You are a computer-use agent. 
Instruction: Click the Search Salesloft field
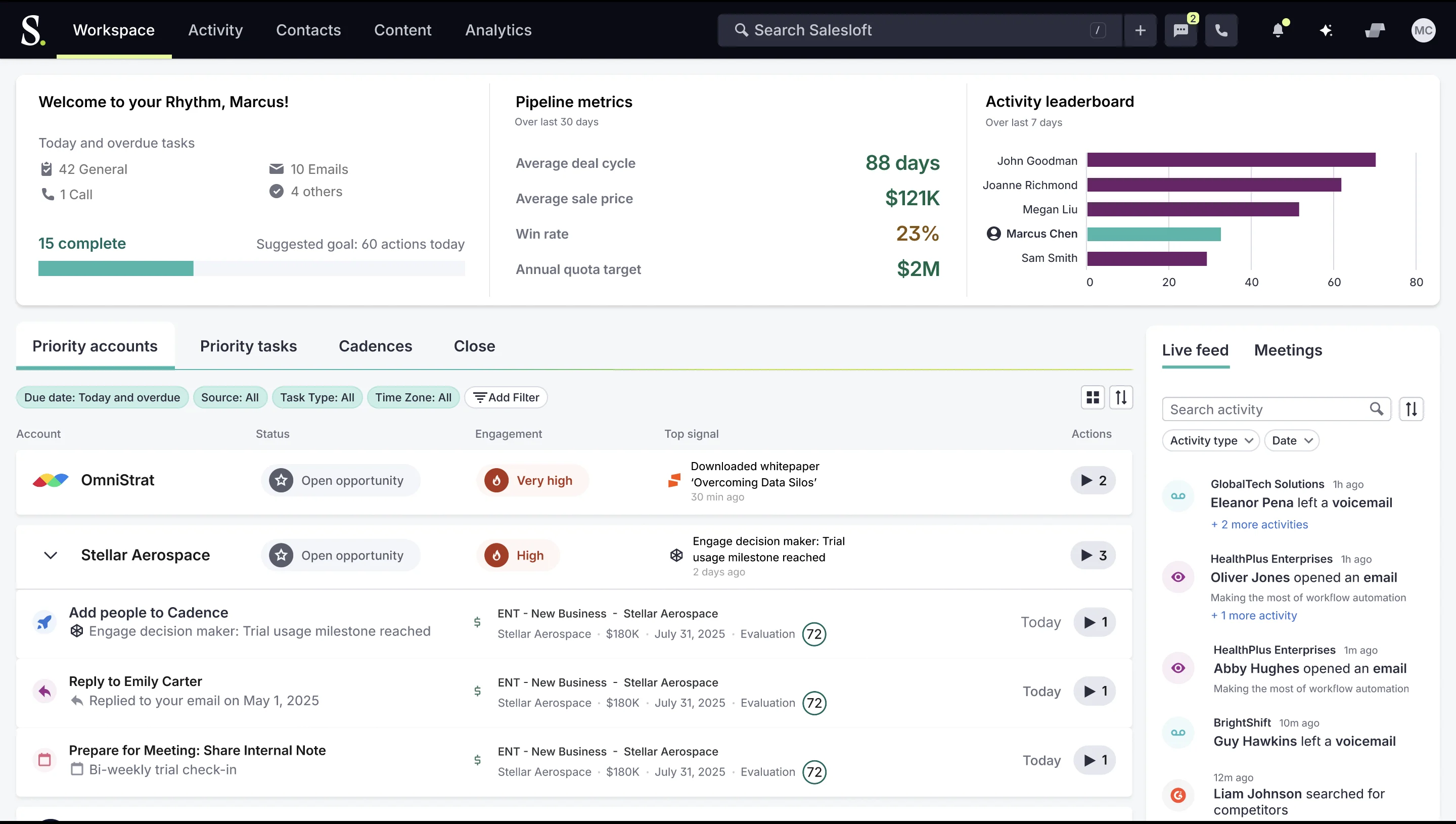tap(920, 30)
